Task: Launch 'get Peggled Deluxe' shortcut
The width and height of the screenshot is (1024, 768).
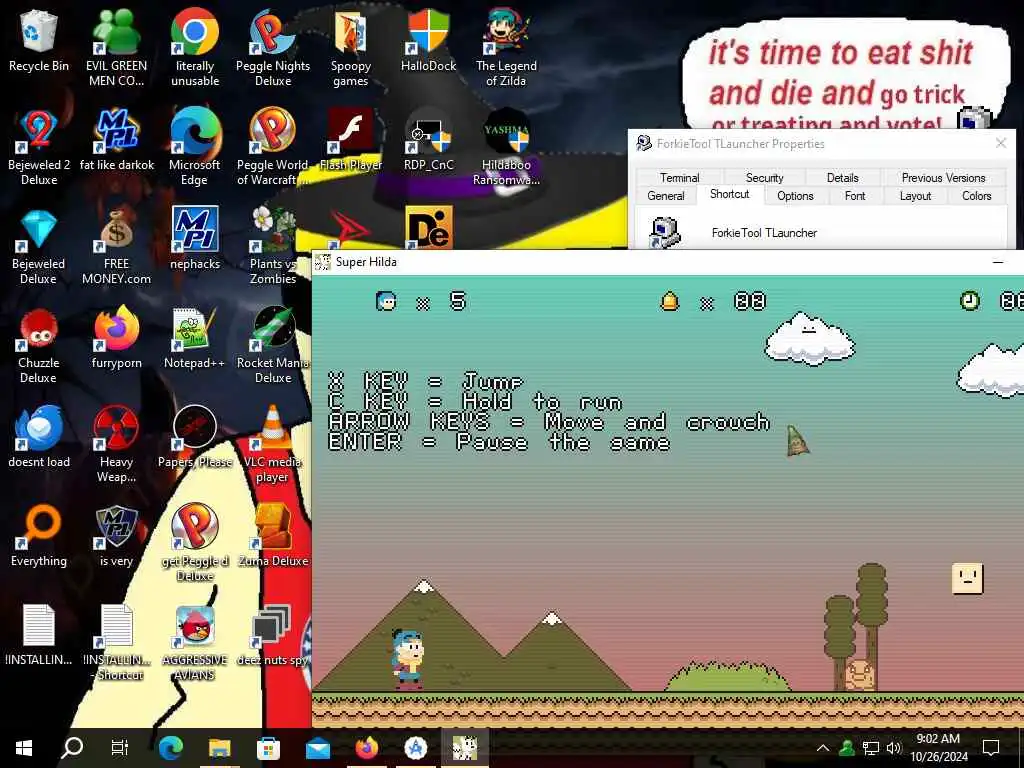Action: coord(195,543)
